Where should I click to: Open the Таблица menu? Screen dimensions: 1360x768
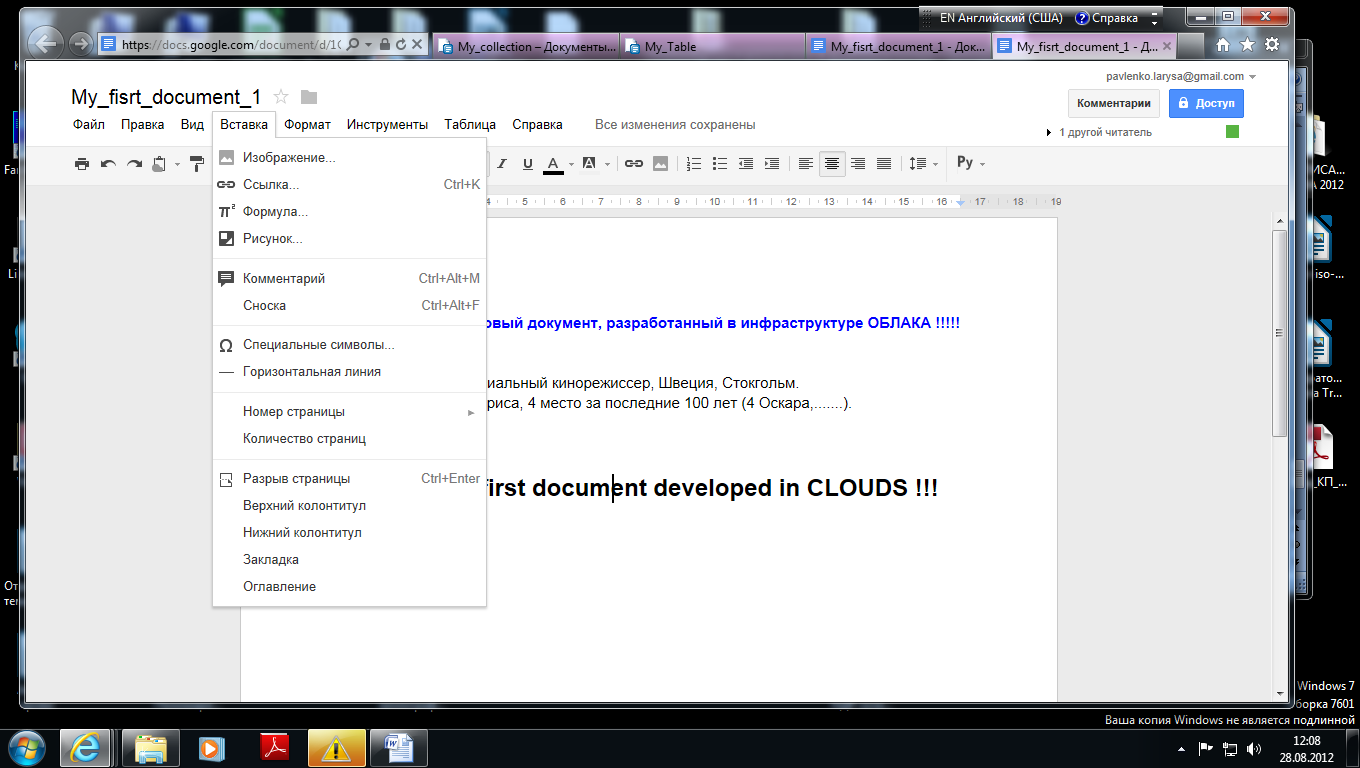[x=470, y=125]
